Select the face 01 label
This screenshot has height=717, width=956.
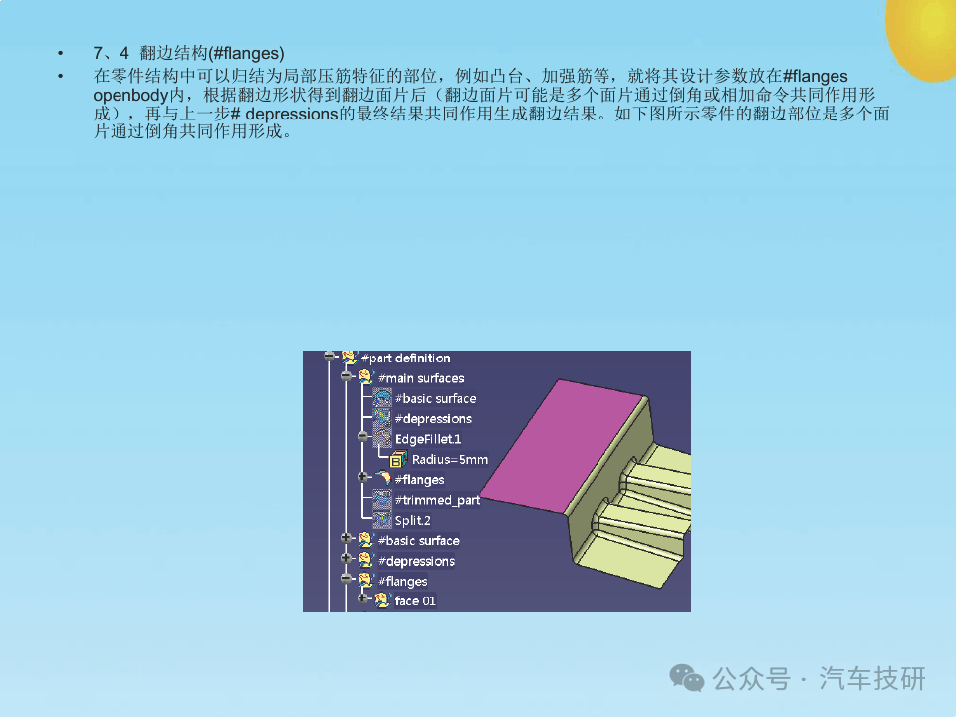[415, 601]
